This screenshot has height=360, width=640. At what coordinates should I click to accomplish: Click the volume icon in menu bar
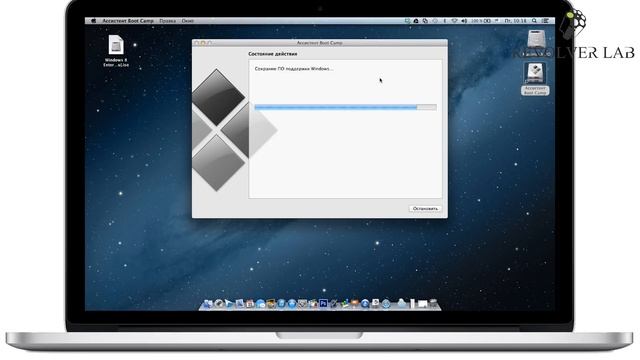(464, 21)
